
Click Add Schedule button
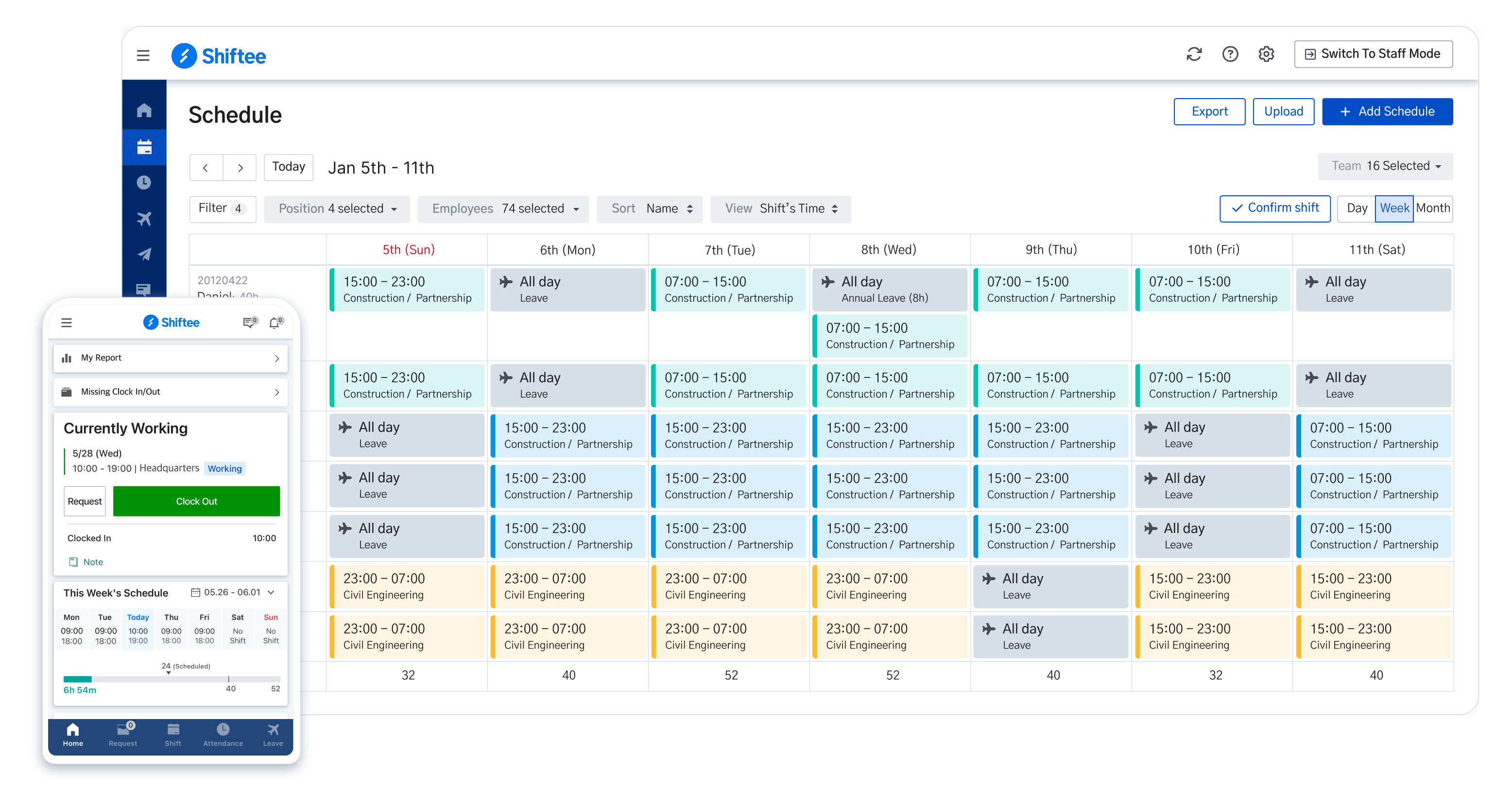tap(1387, 112)
